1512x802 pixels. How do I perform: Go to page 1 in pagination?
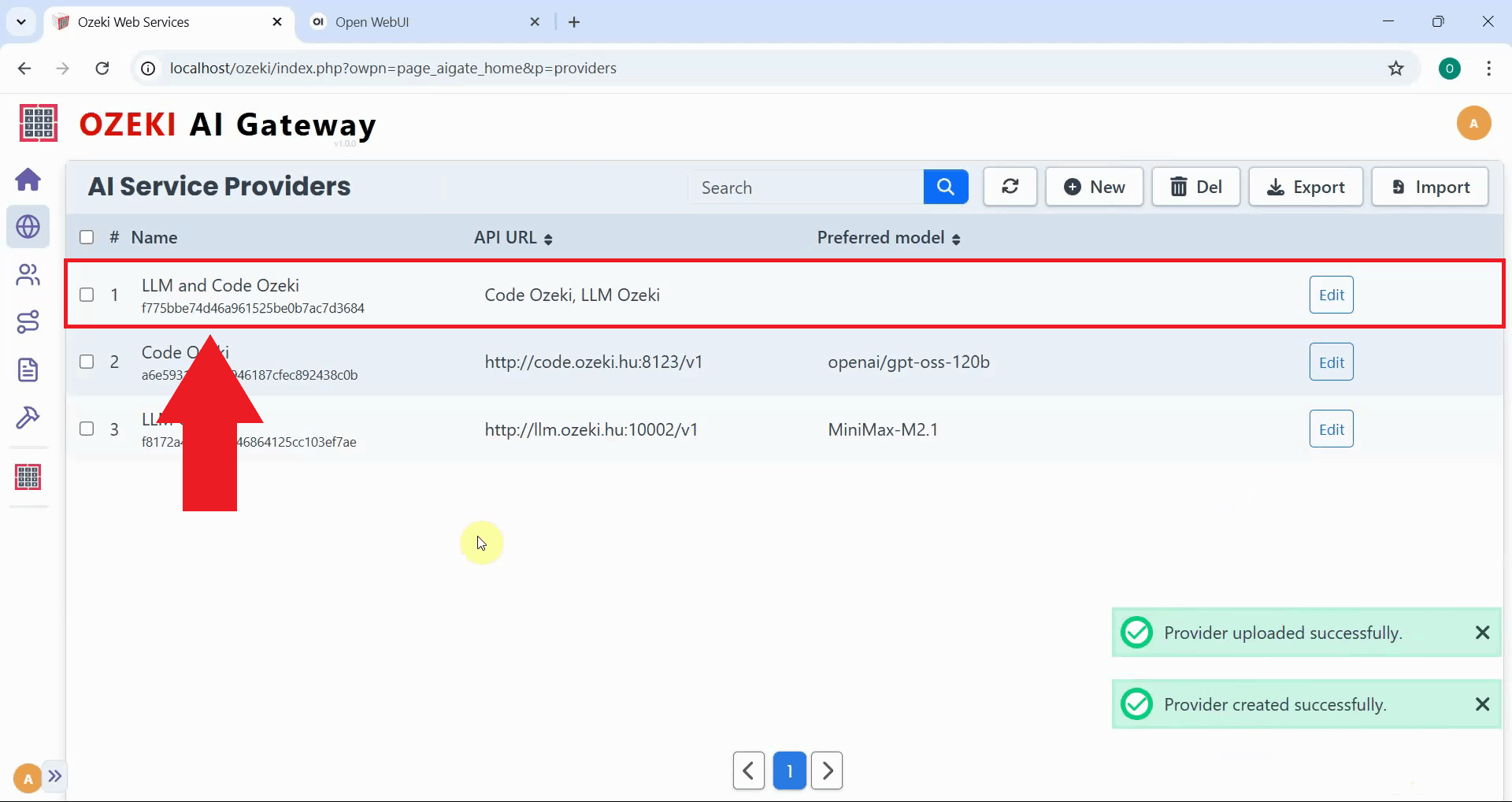(789, 770)
